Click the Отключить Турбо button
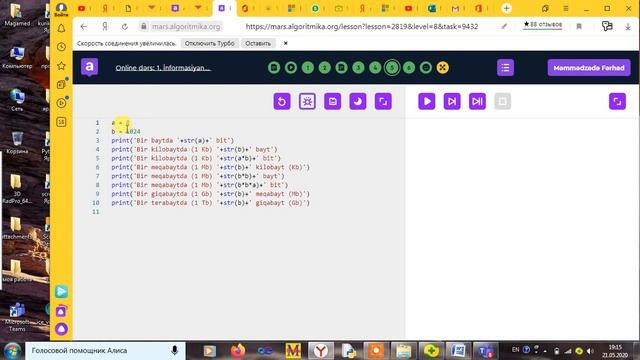 (x=209, y=43)
